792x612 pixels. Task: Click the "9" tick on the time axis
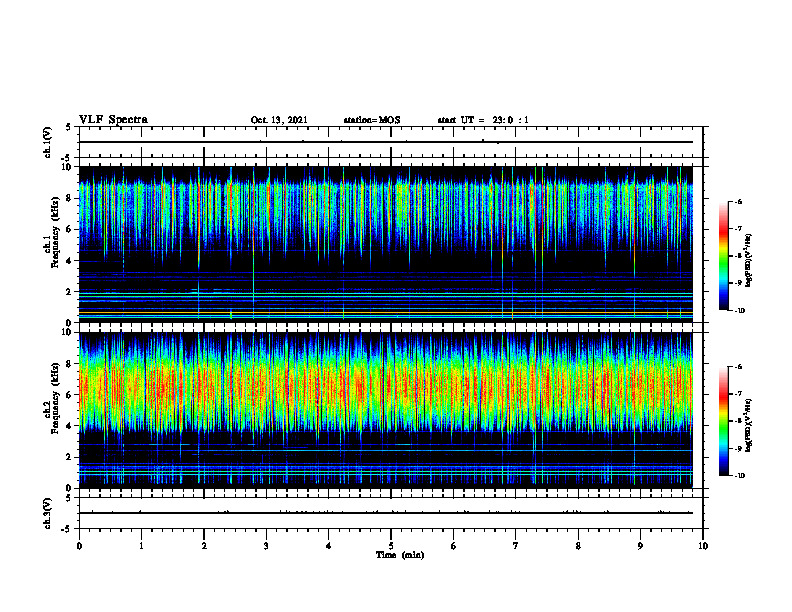click(x=640, y=546)
